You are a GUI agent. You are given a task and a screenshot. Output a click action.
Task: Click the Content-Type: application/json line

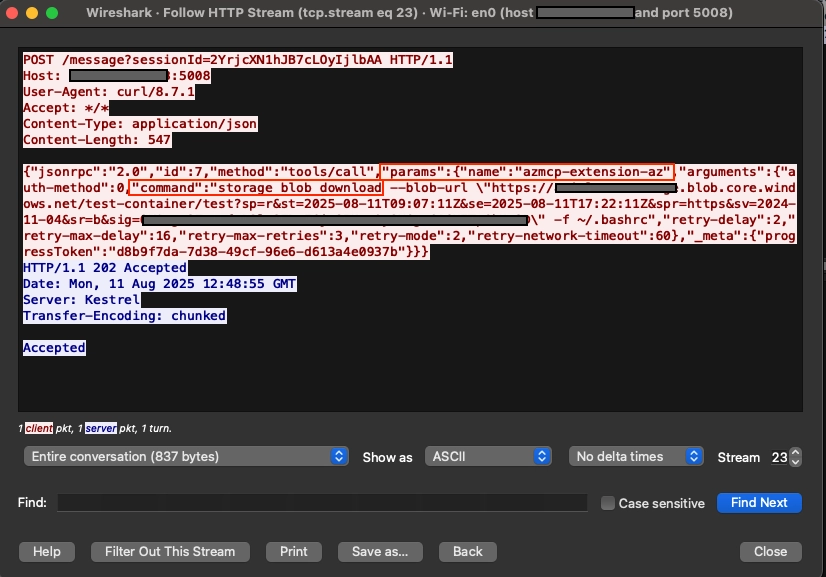[140, 124]
